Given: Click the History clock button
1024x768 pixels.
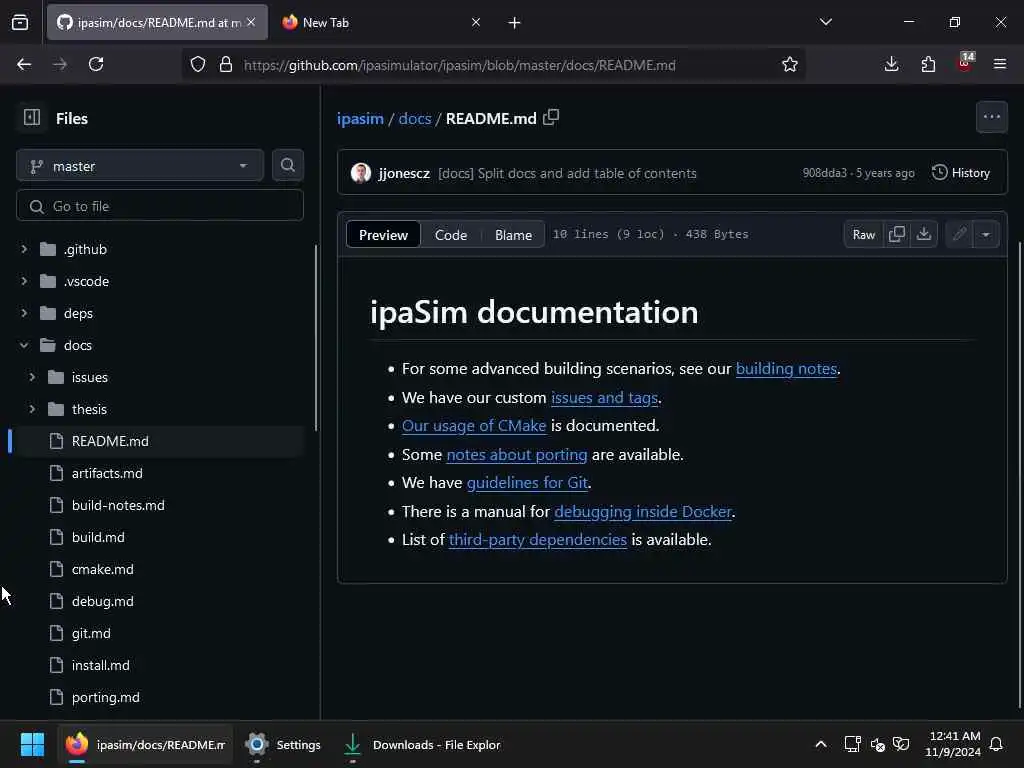Looking at the screenshot, I should [x=960, y=173].
